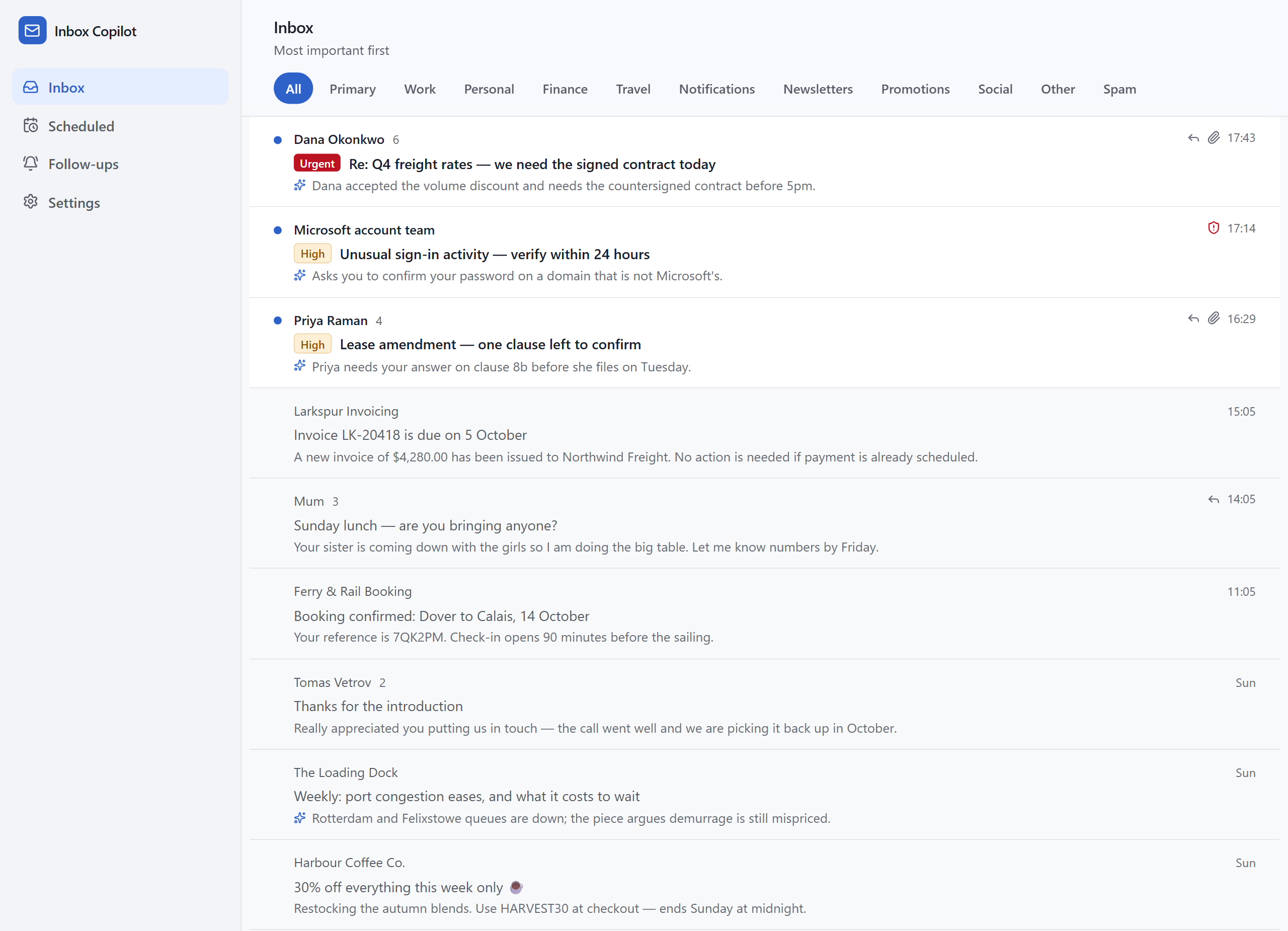
Task: Click reply arrow on Mum's email
Action: [1214, 499]
